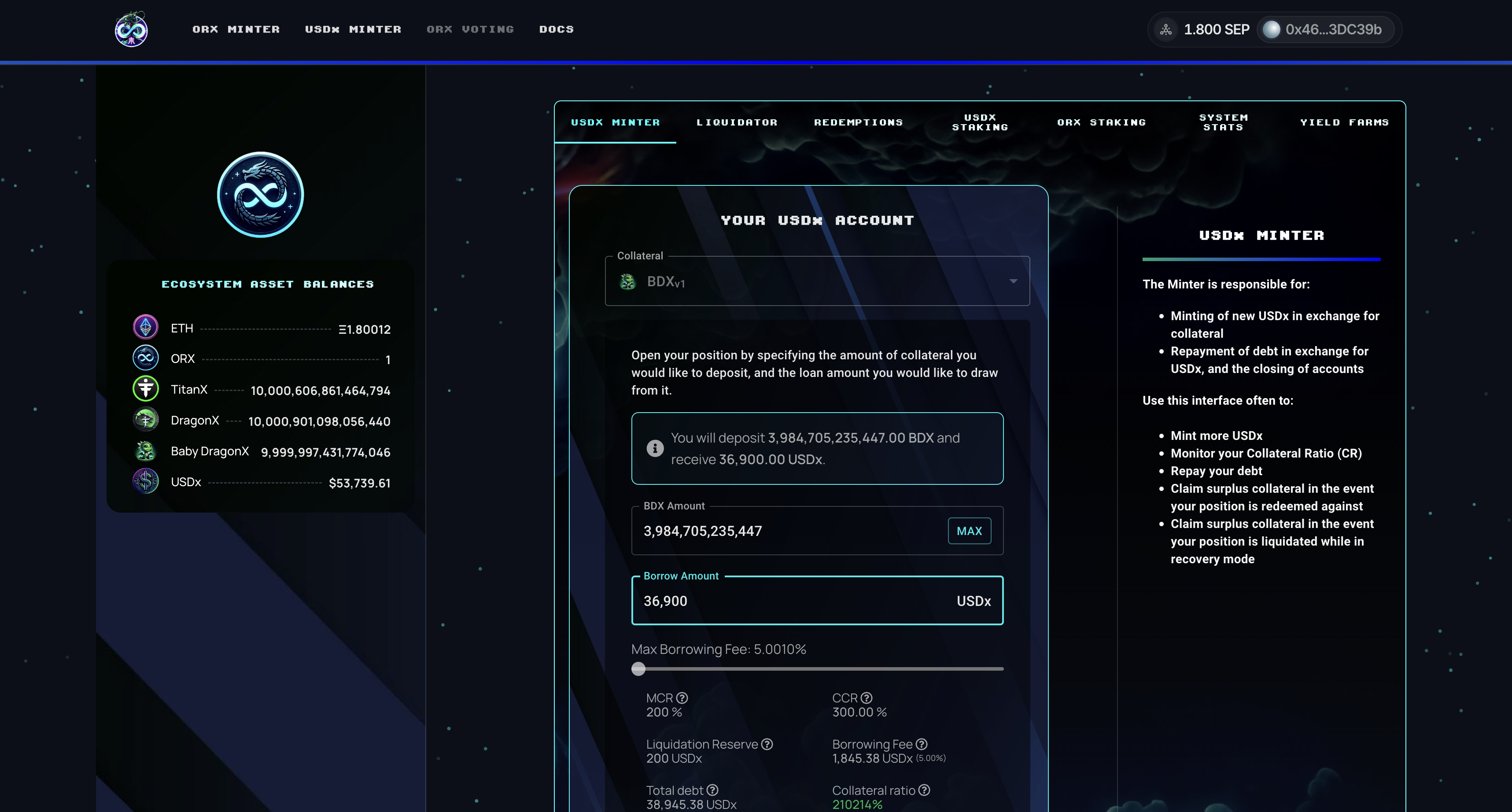This screenshot has height=812, width=1512.
Task: Click the MCR help question icon
Action: (x=682, y=698)
